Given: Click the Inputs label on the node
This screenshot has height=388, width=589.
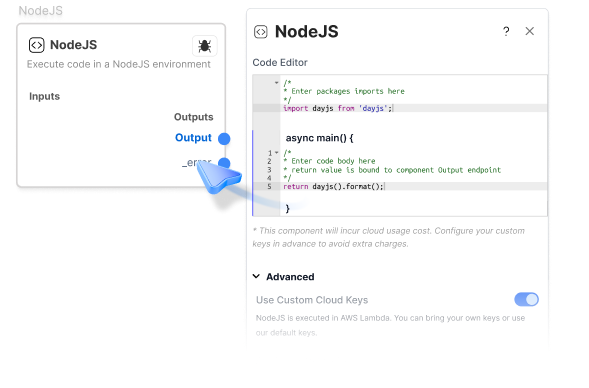Looking at the screenshot, I should pos(44,97).
